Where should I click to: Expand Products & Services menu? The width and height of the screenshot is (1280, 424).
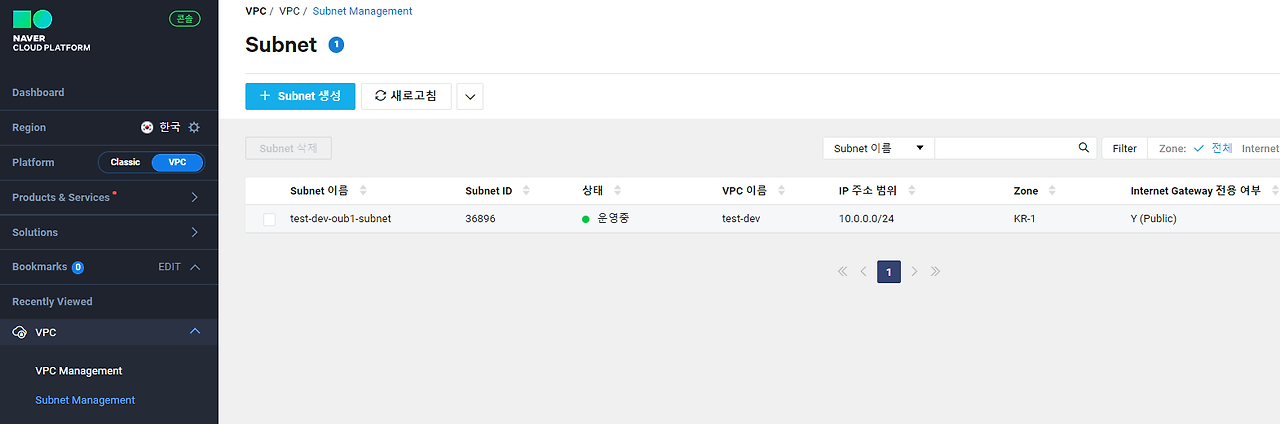pyautogui.click(x=195, y=197)
